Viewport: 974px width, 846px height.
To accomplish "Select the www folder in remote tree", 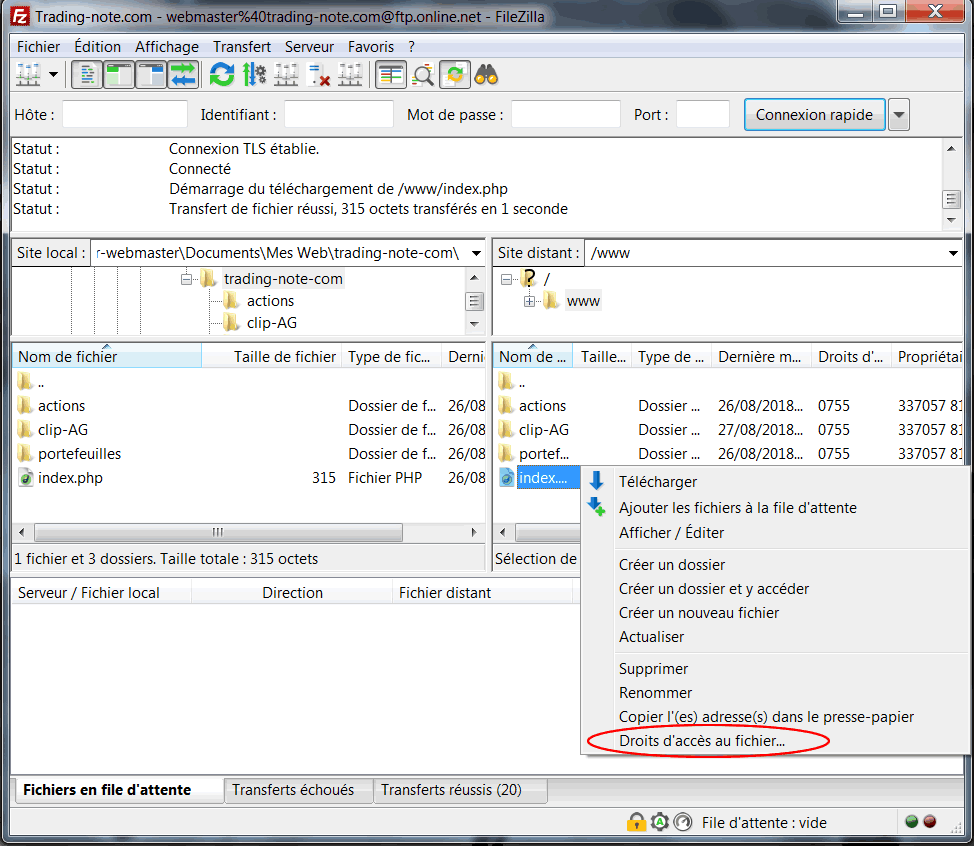I will click(x=583, y=301).
